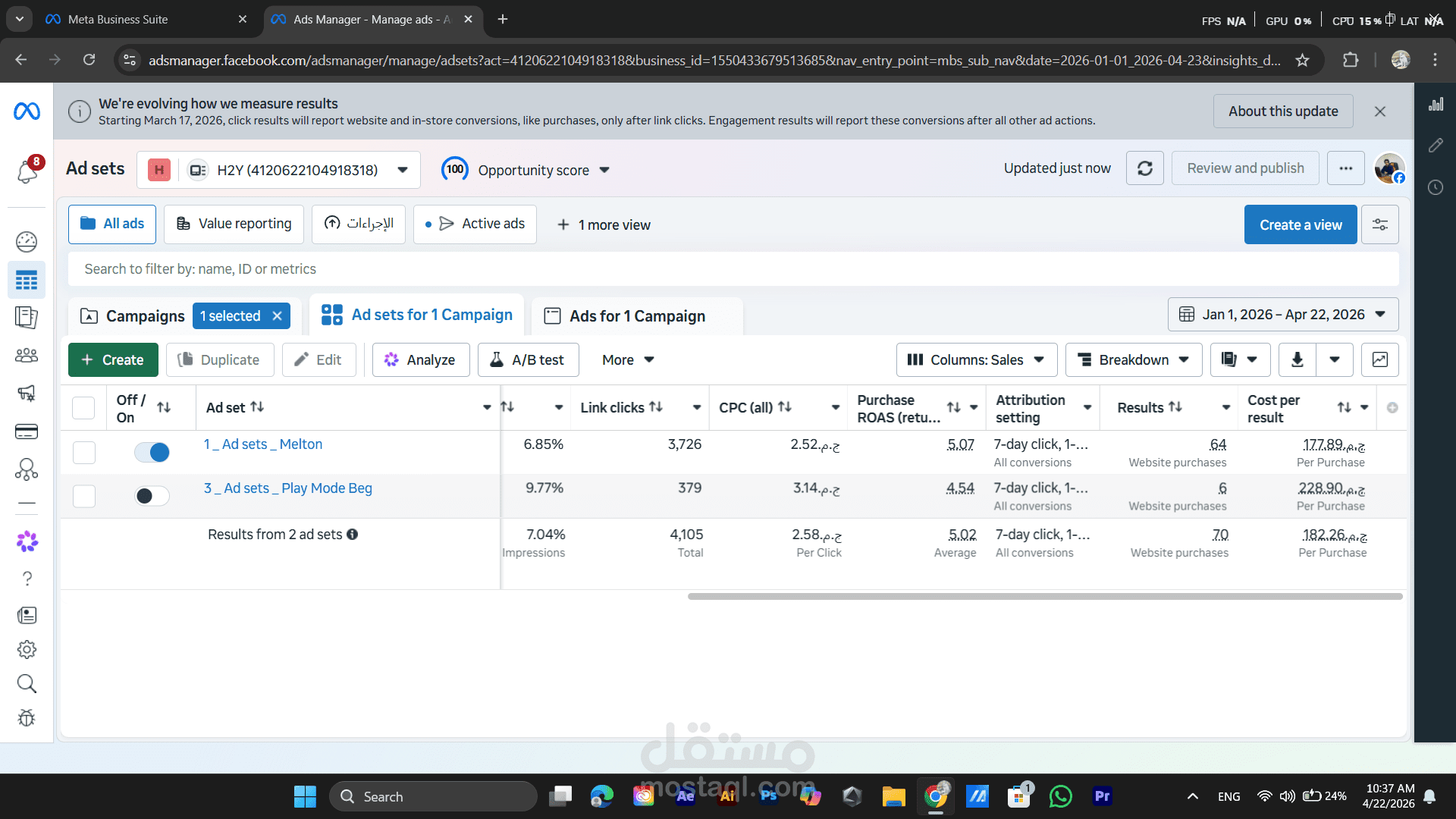Open the charts view icon
Image resolution: width=1456 pixels, height=819 pixels.
tap(1380, 360)
